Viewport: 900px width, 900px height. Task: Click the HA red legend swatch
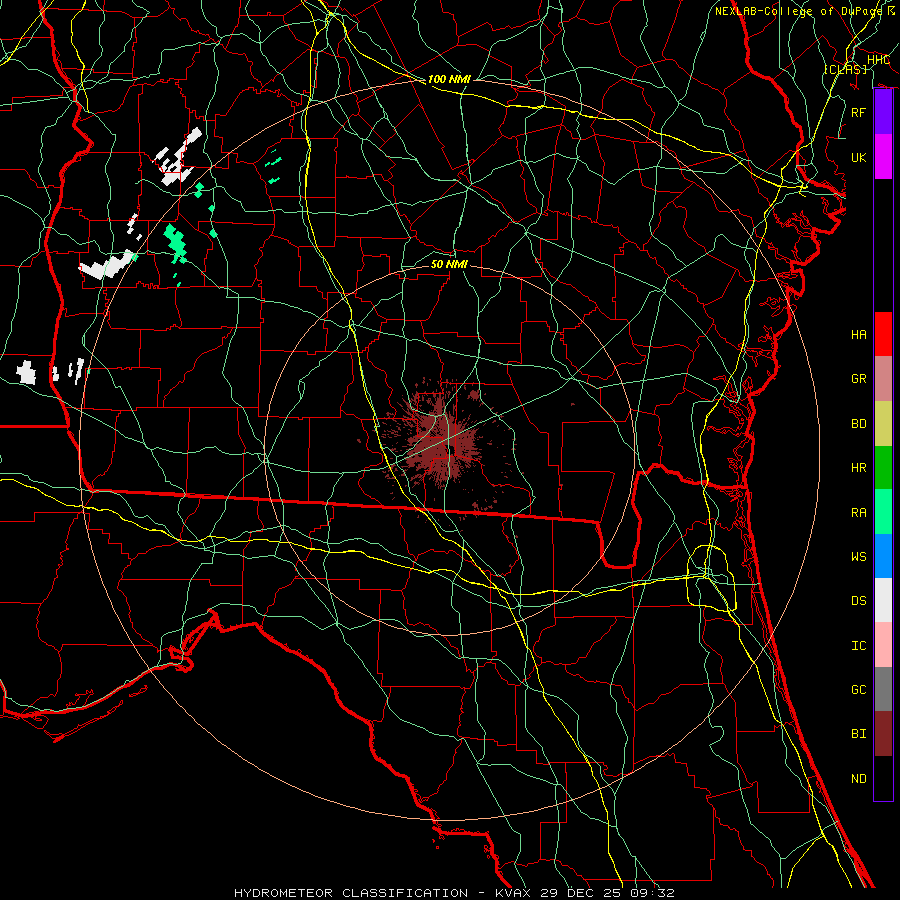point(883,334)
